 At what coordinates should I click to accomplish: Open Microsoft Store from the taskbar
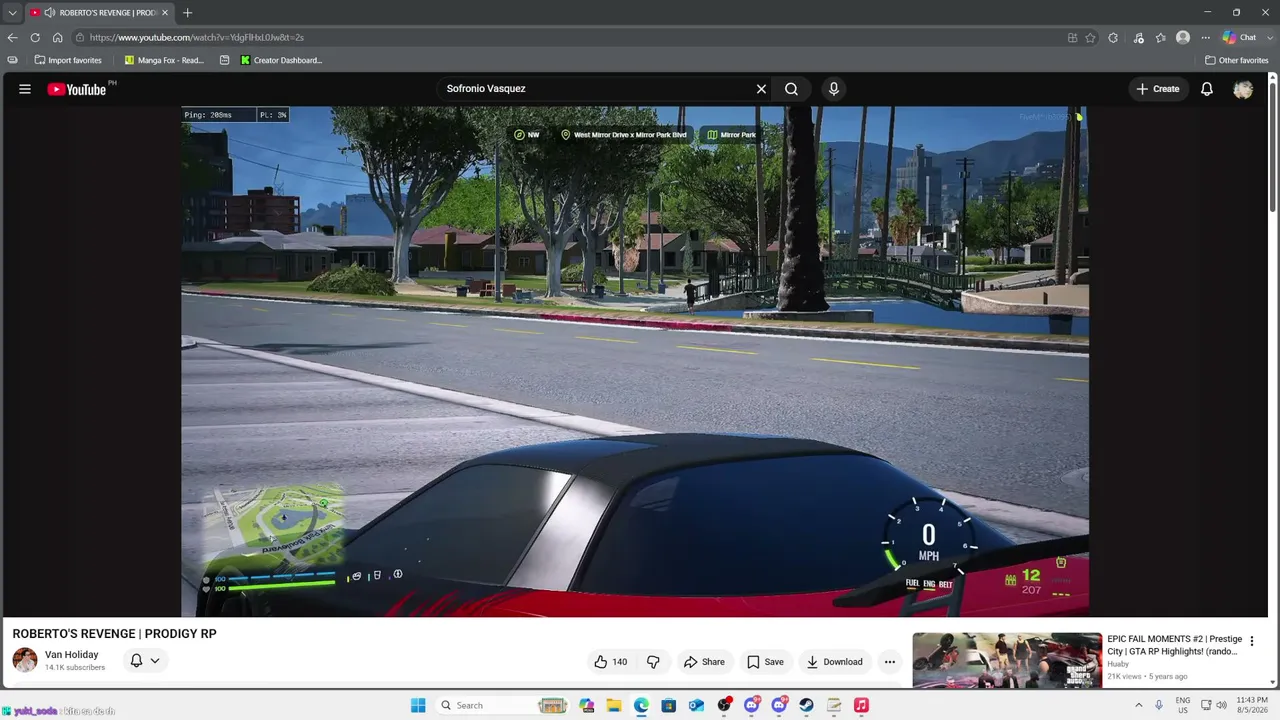coord(669,705)
